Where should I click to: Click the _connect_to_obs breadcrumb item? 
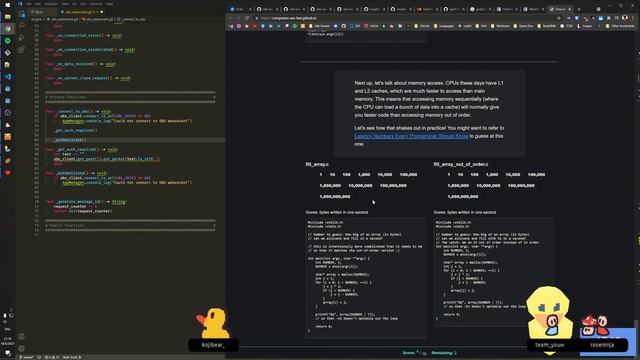[131, 19]
